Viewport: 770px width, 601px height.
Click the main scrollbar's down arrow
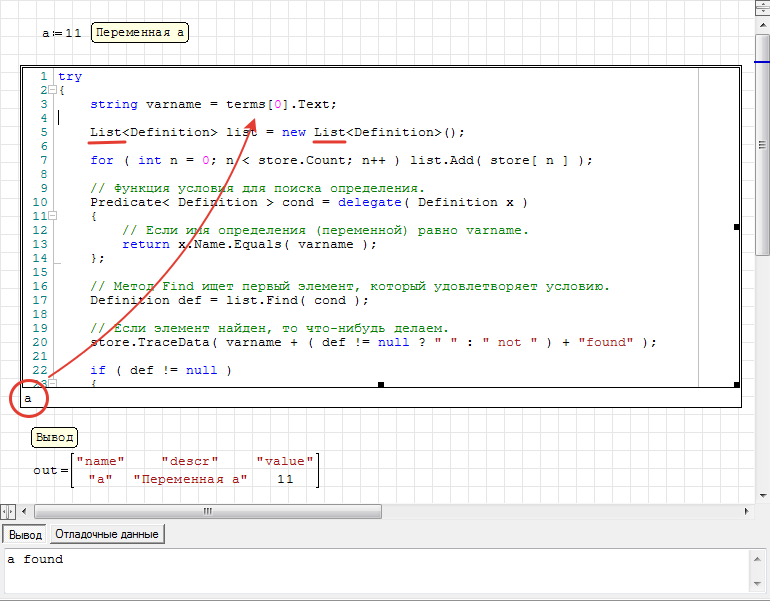pos(762,495)
